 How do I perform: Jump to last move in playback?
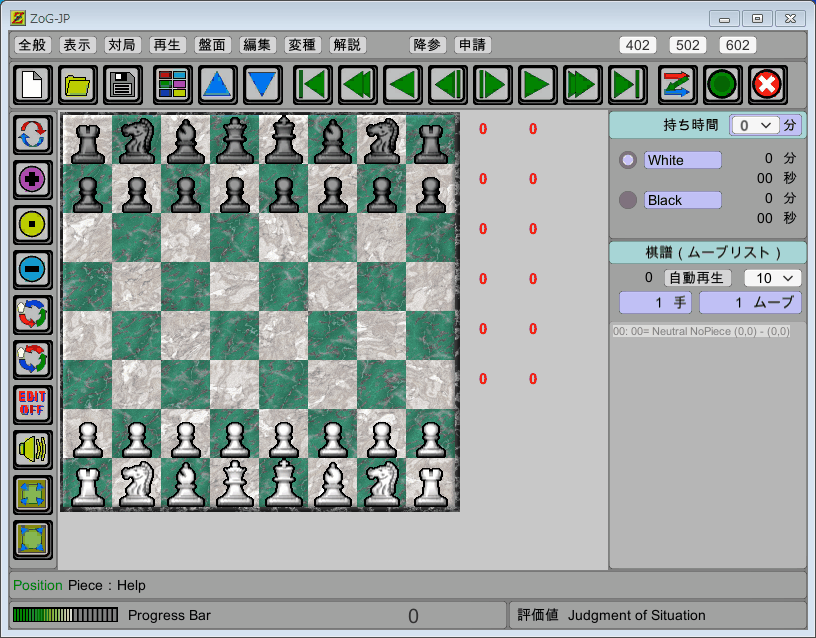click(x=628, y=84)
